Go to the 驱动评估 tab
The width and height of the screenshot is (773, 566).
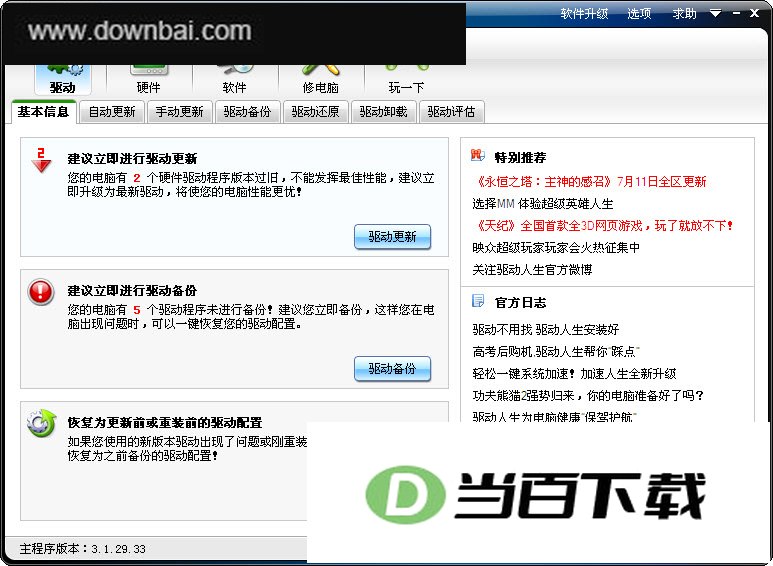(x=452, y=112)
